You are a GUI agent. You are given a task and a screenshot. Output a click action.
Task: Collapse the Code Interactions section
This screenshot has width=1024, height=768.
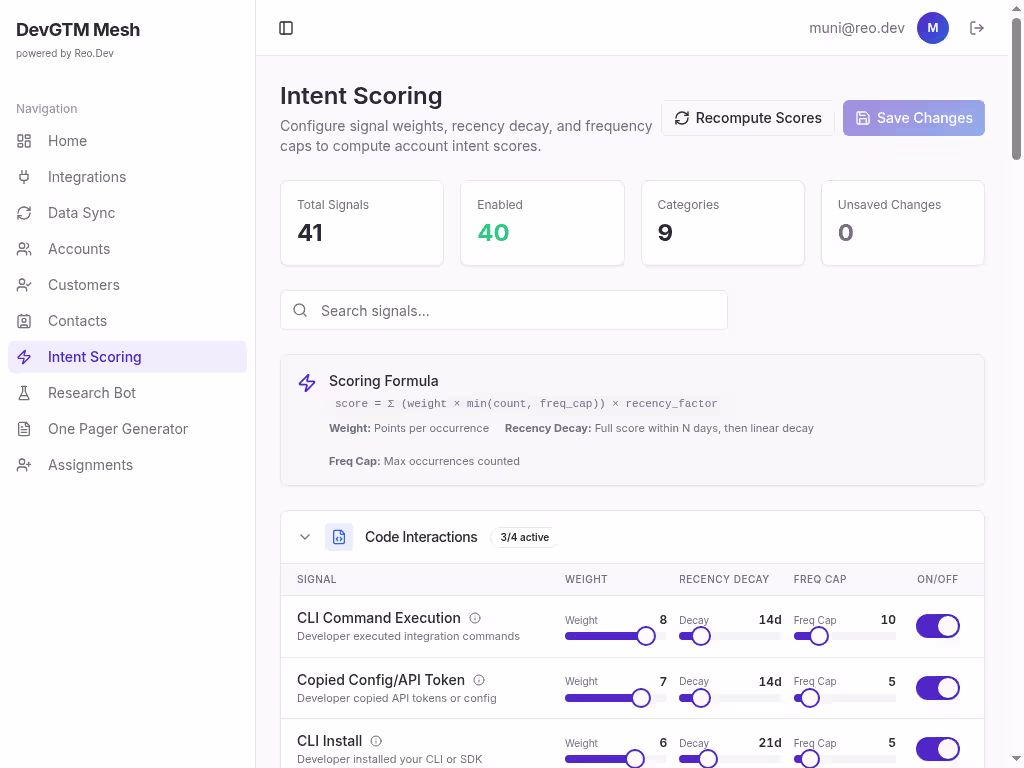(305, 537)
